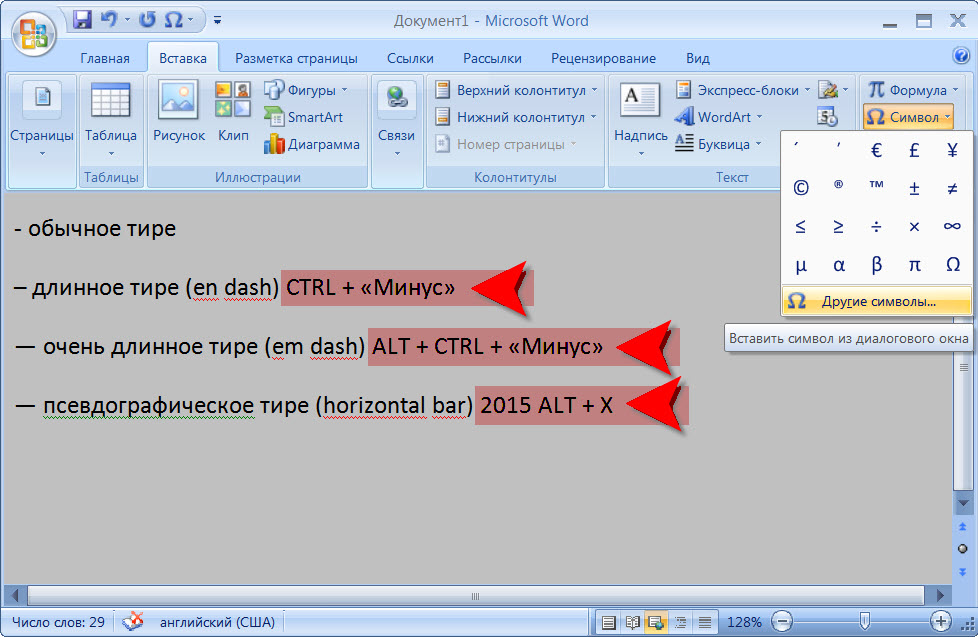Insert the copyright symbol
978x637 pixels.
[801, 187]
